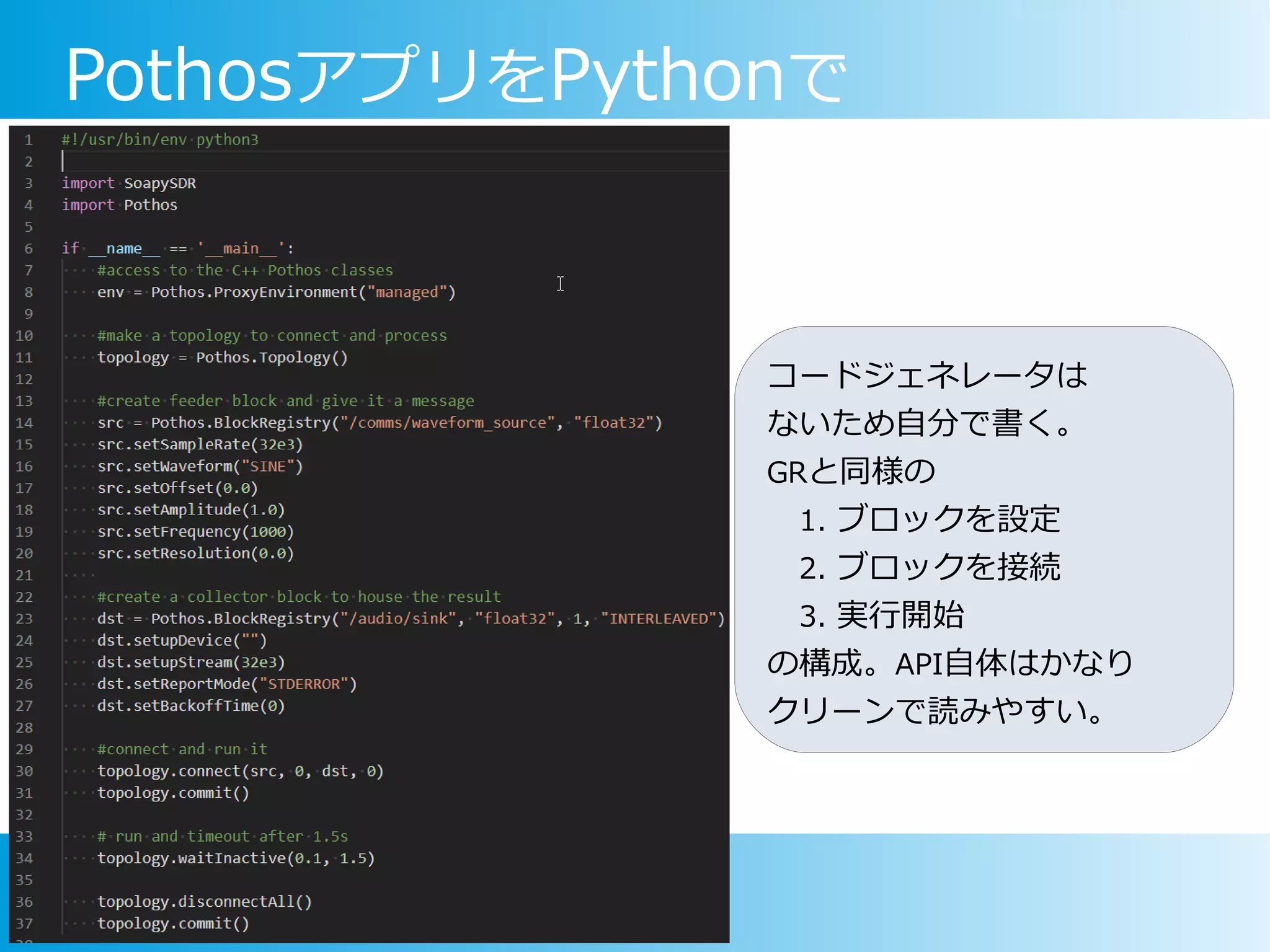Click comment '#access to the C++ Pothos classes'
Screen dimensions: 1270x952
(x=245, y=270)
